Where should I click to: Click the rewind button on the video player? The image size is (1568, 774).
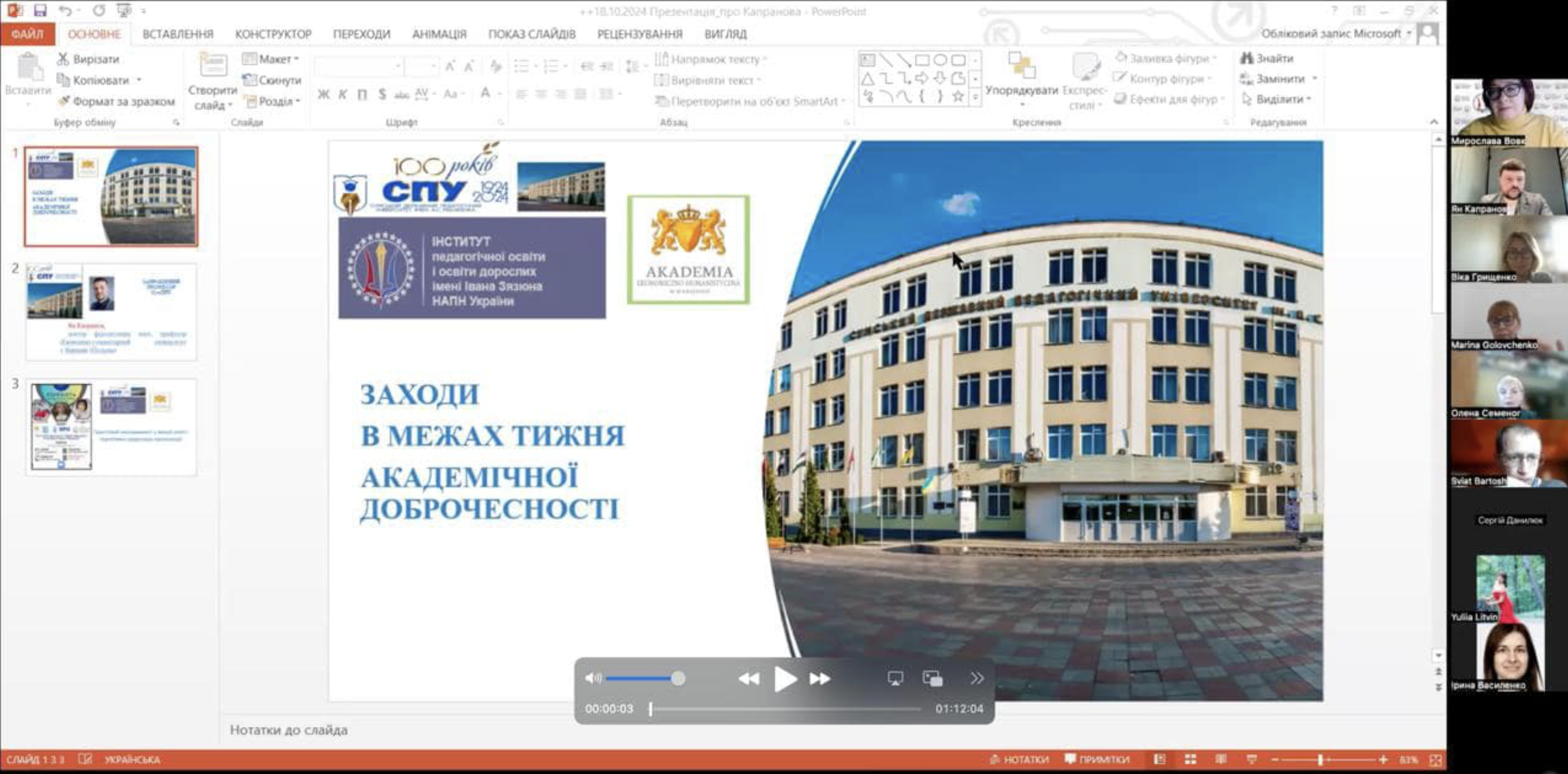click(x=748, y=679)
